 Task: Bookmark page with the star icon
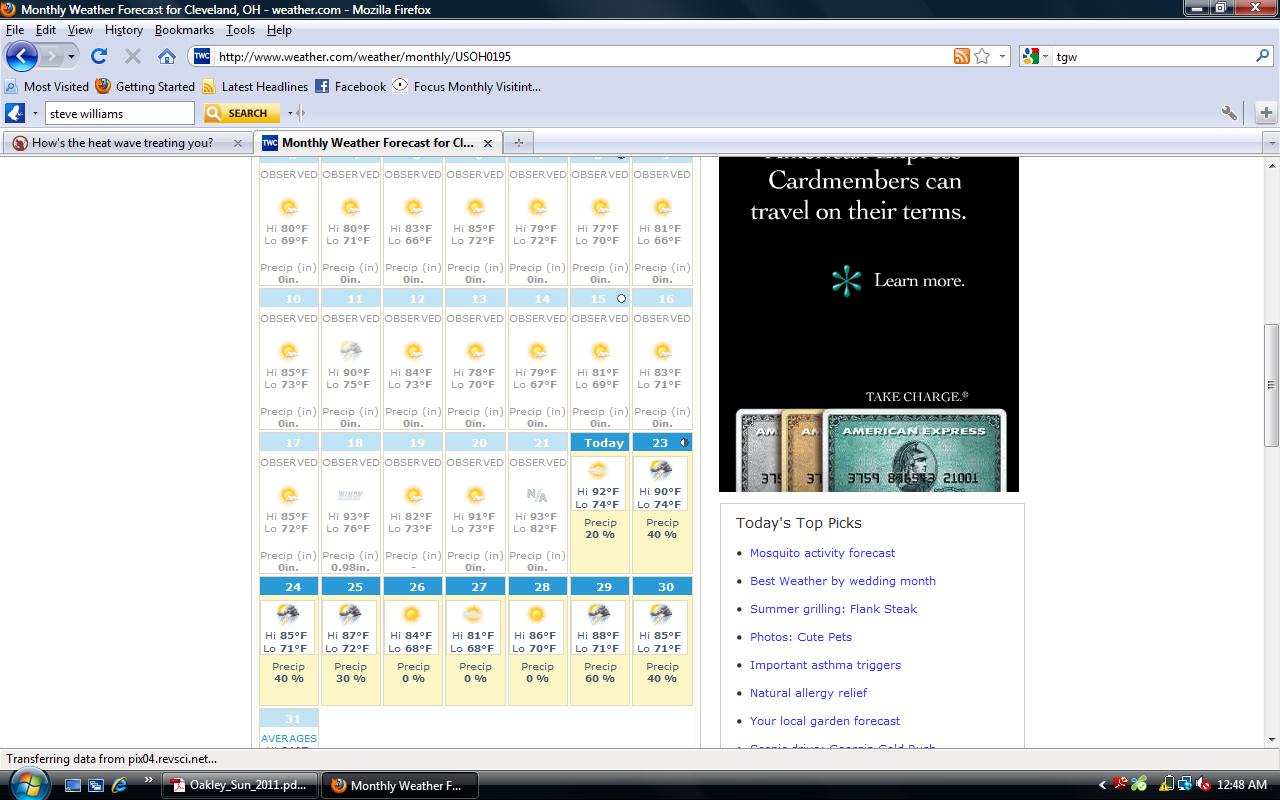tap(982, 57)
